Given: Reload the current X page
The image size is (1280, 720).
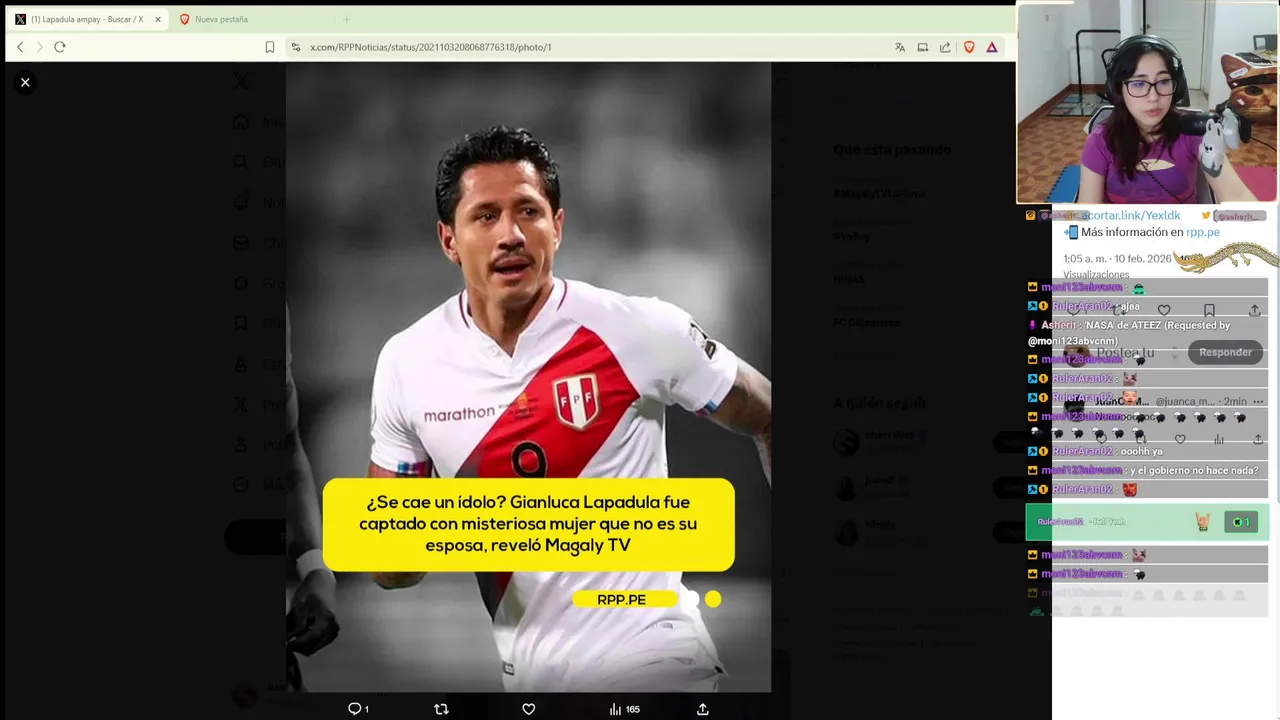Looking at the screenshot, I should click(60, 47).
